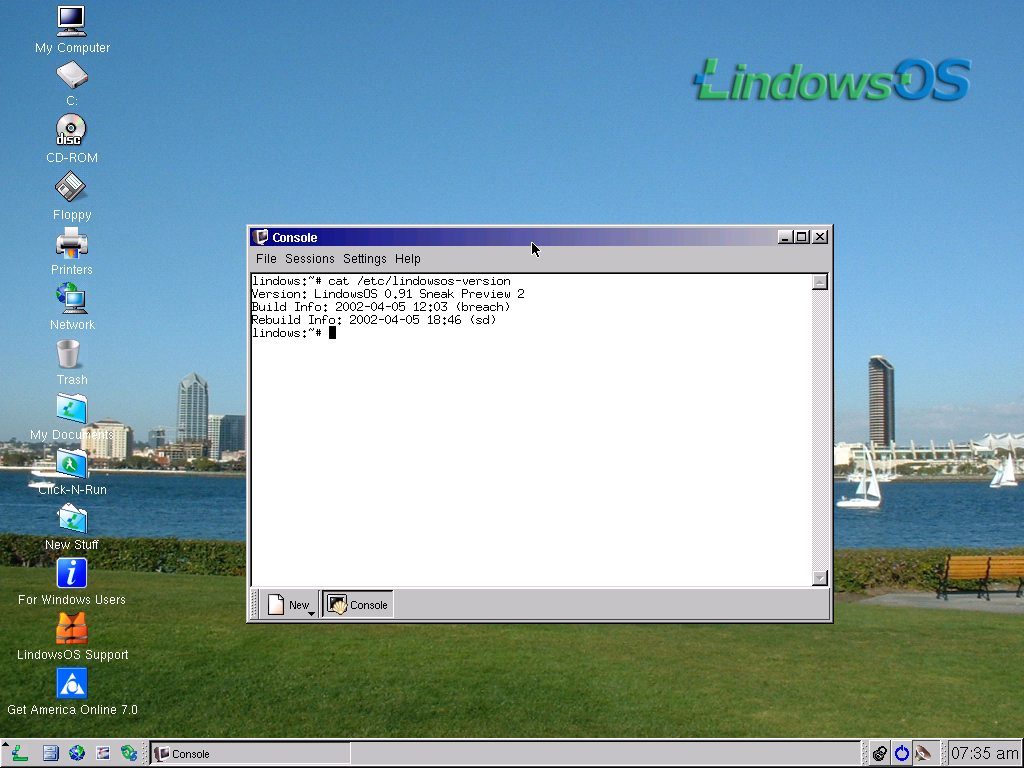The image size is (1024, 768).
Task: Click the system tray satellite dish icon
Action: 923,753
